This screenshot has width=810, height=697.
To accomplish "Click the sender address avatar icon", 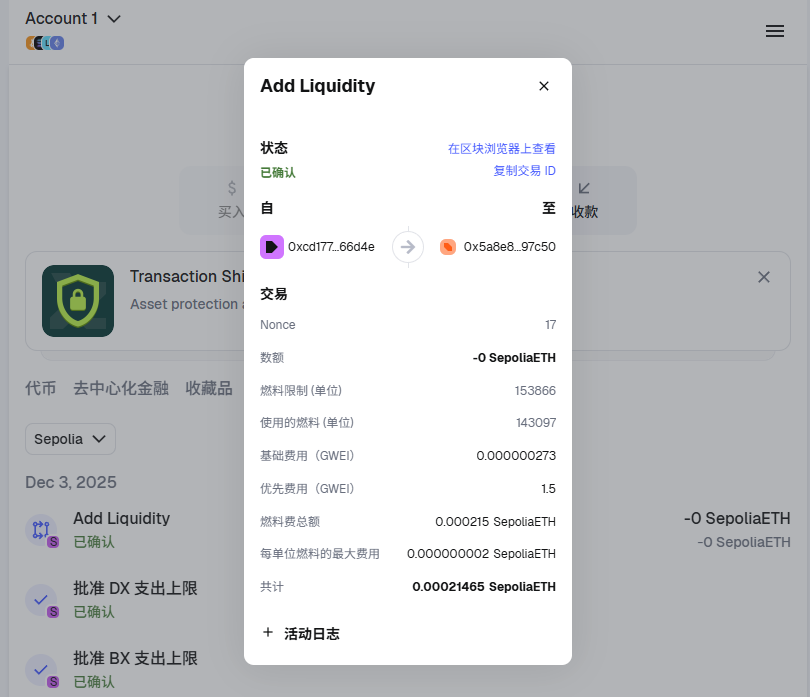I will (x=272, y=247).
